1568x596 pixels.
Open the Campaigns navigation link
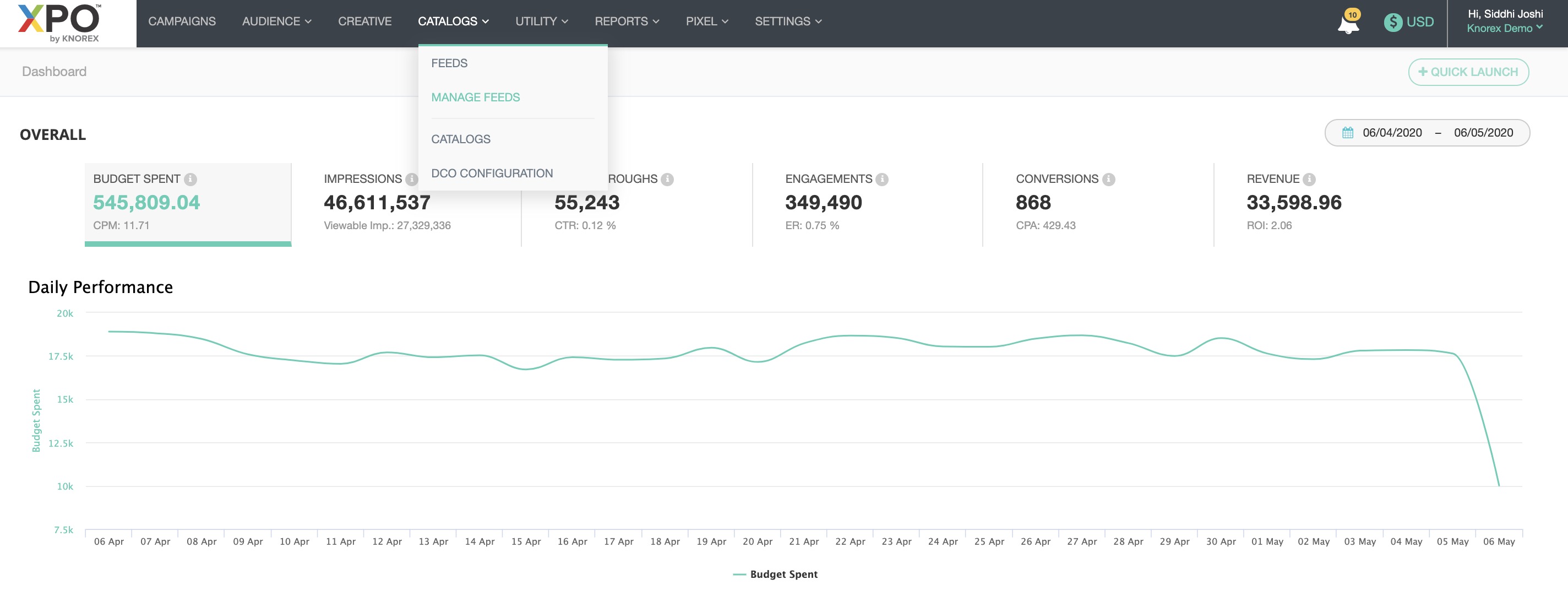182,21
